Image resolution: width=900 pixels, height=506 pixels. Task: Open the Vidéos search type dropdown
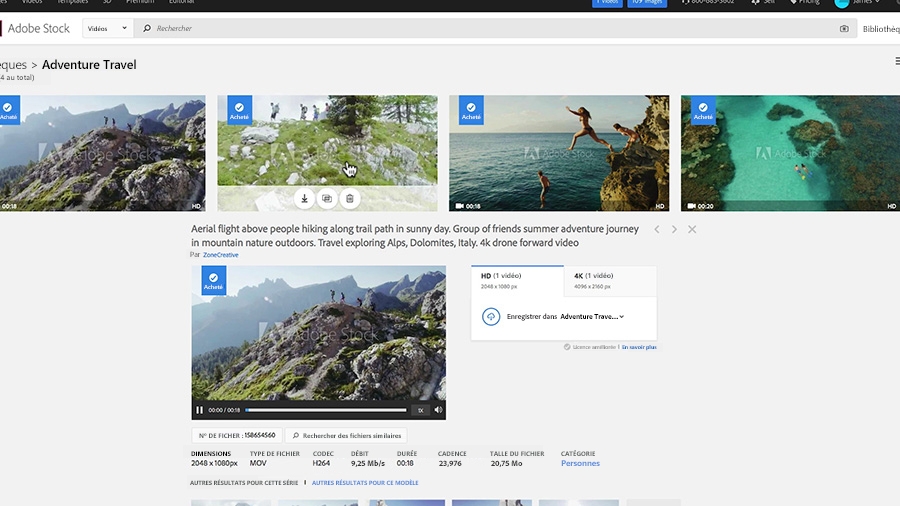[109, 29]
